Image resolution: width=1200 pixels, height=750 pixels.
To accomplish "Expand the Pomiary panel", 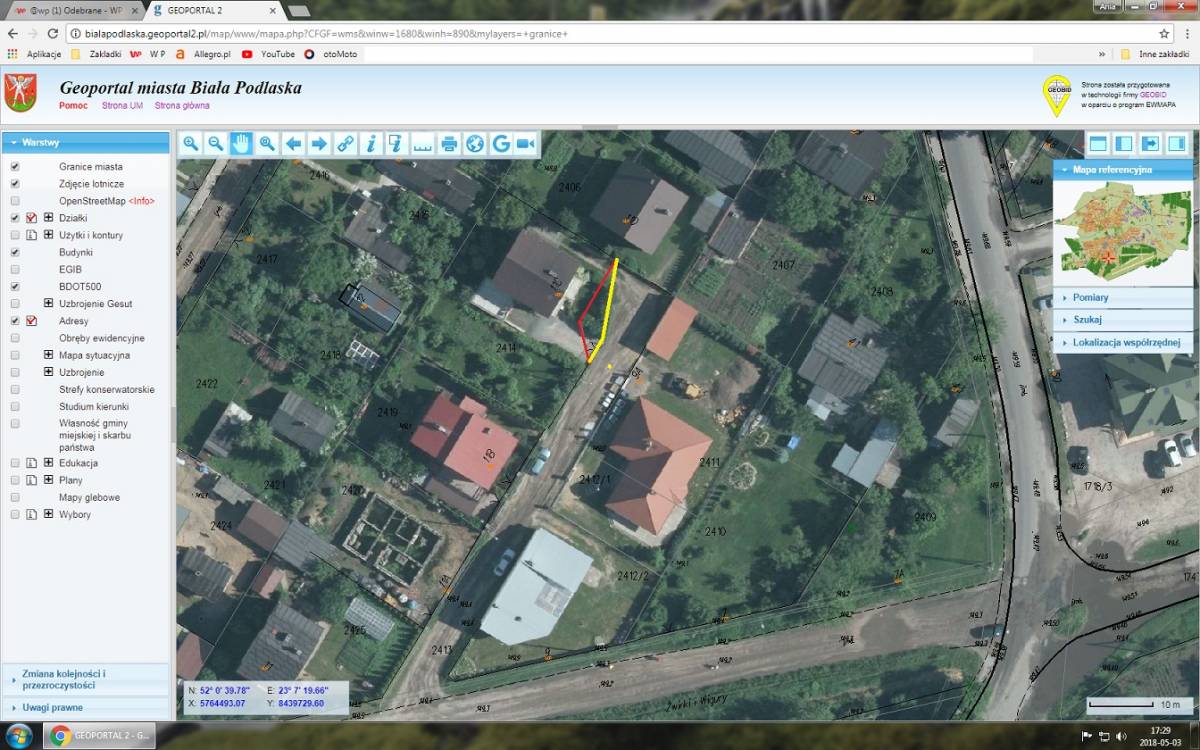I will [x=1090, y=298].
